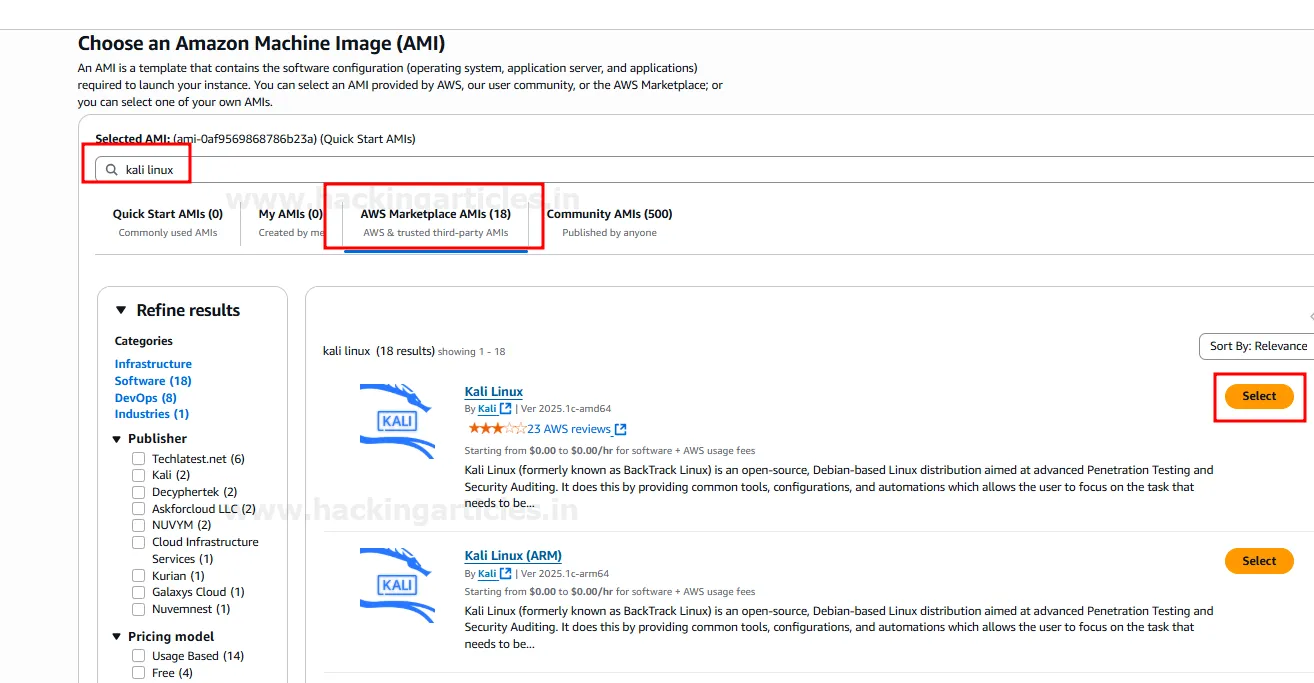Click external link icon next to Kali publisher in first result
The width and height of the screenshot is (1314, 683).
pyautogui.click(x=506, y=409)
